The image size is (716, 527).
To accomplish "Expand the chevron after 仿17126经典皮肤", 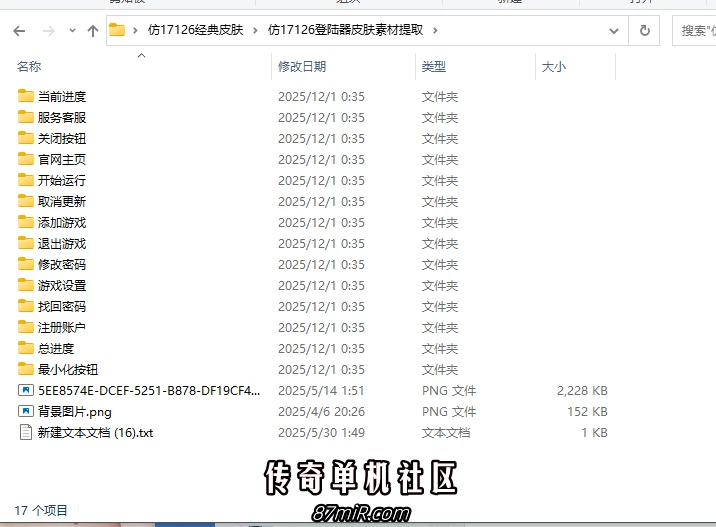I will coord(255,31).
